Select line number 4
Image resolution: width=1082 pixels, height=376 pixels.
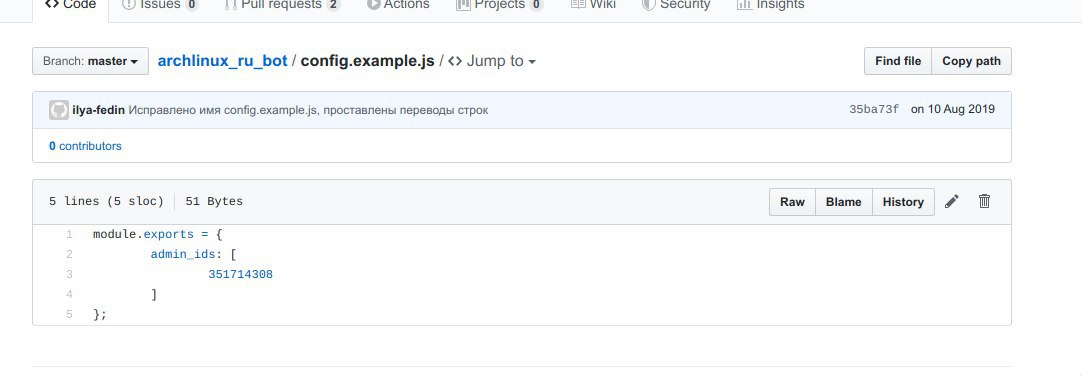click(69, 295)
